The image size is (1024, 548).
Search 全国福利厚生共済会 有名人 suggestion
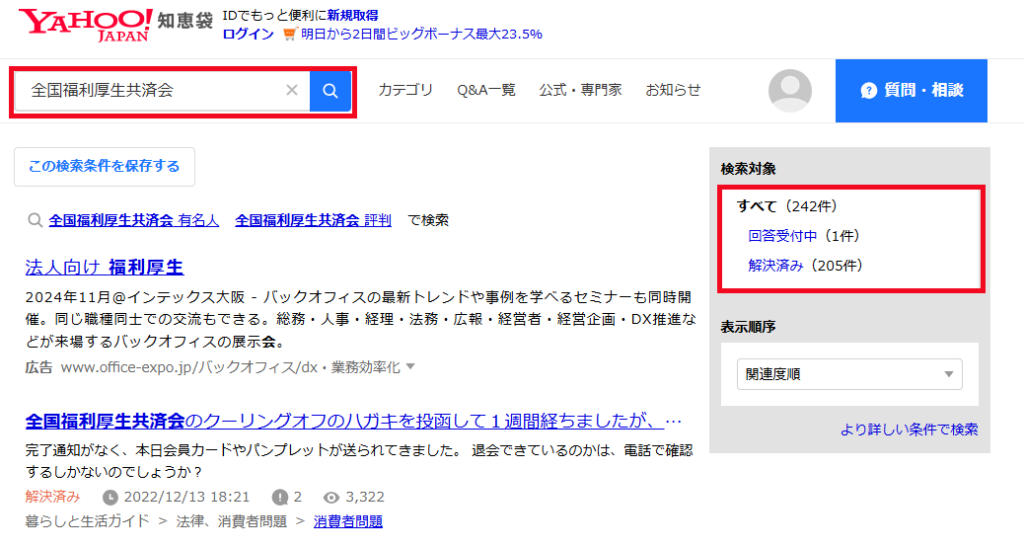(x=134, y=220)
